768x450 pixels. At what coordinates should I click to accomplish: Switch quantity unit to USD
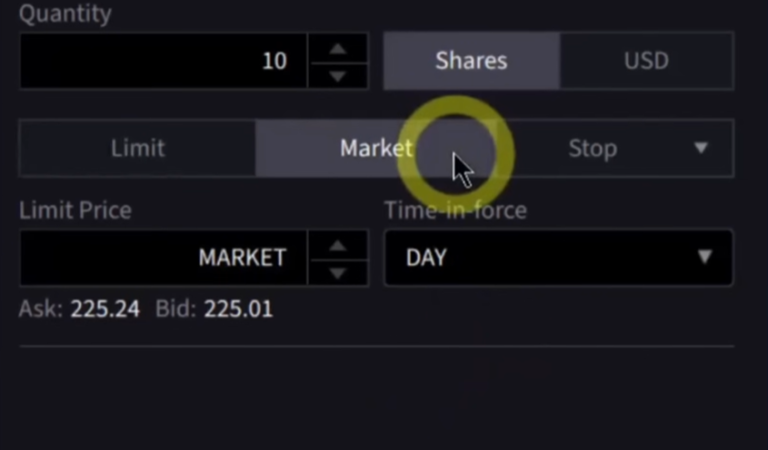[646, 61]
